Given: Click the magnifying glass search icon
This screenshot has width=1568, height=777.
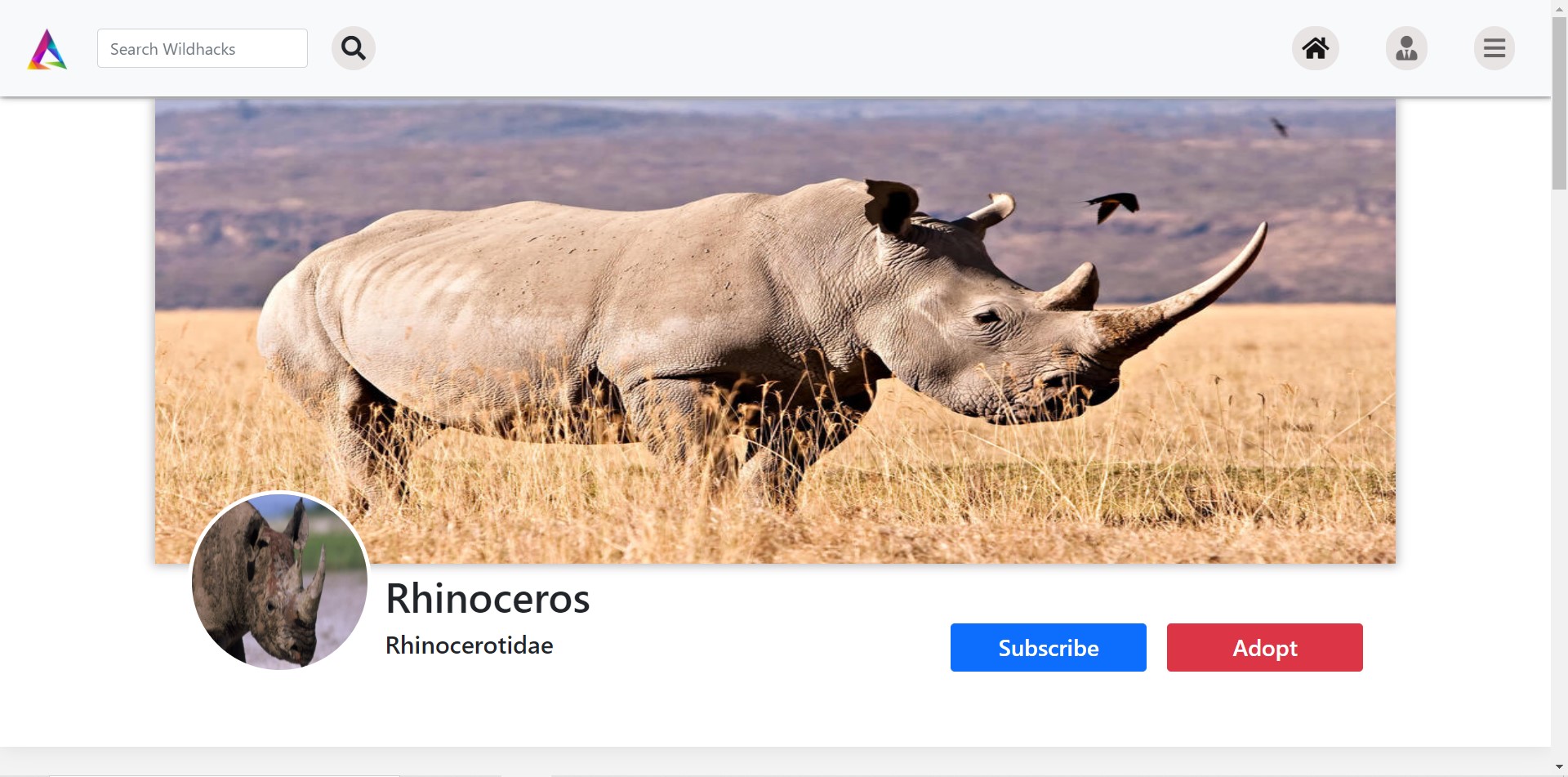Looking at the screenshot, I should (354, 48).
